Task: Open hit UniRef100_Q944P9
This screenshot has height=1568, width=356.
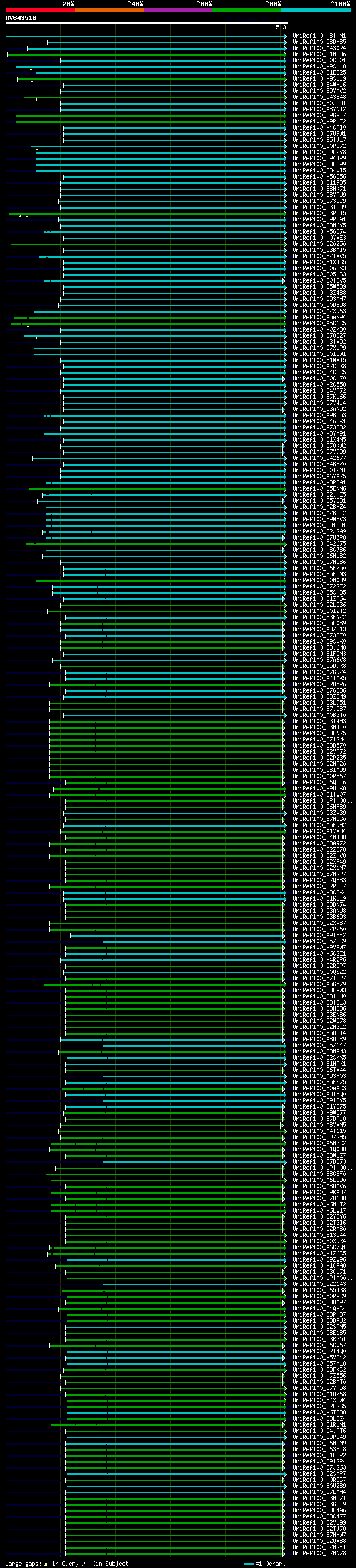Action: 319,159
